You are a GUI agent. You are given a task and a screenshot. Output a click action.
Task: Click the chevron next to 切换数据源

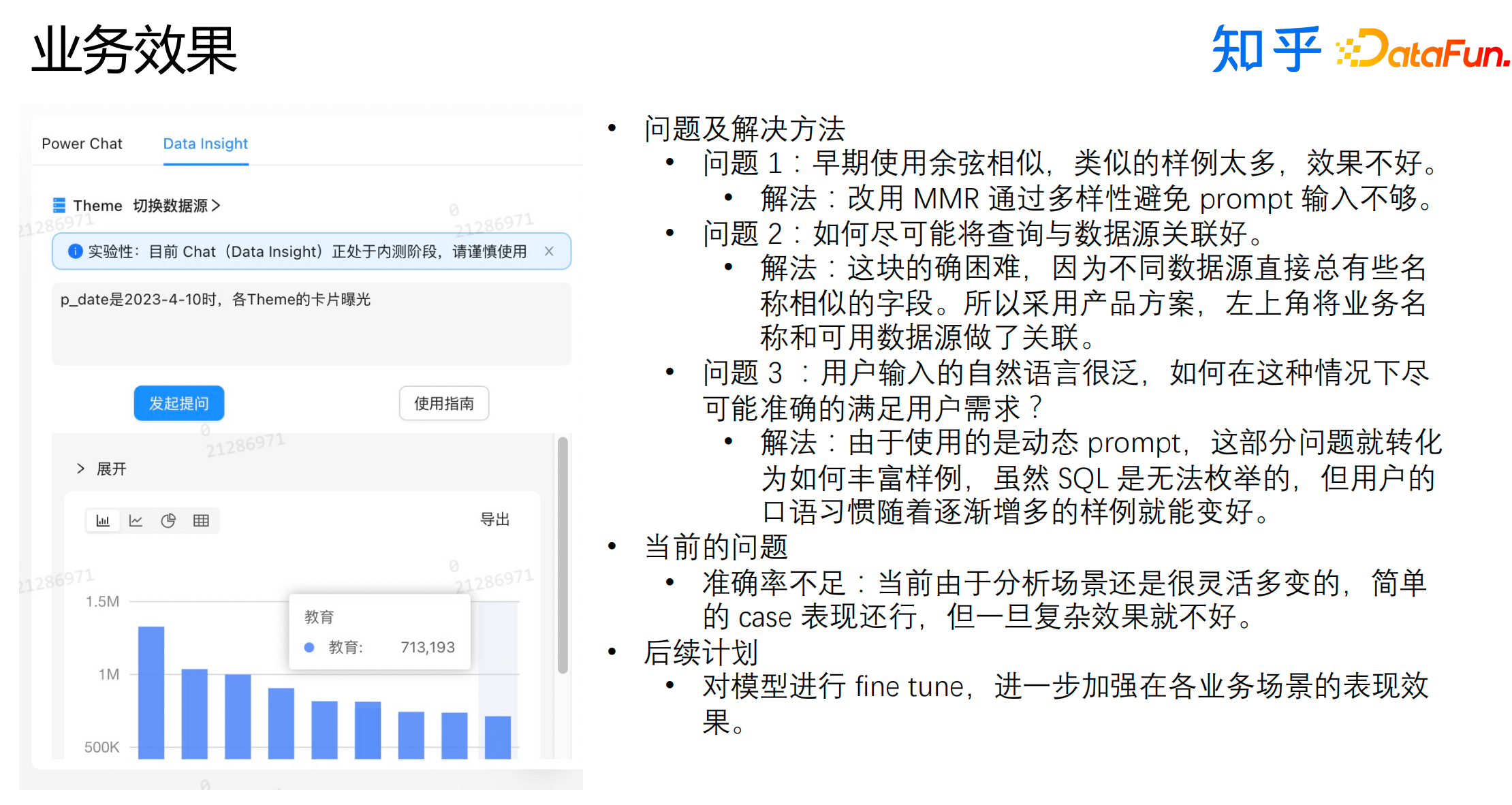[x=216, y=205]
